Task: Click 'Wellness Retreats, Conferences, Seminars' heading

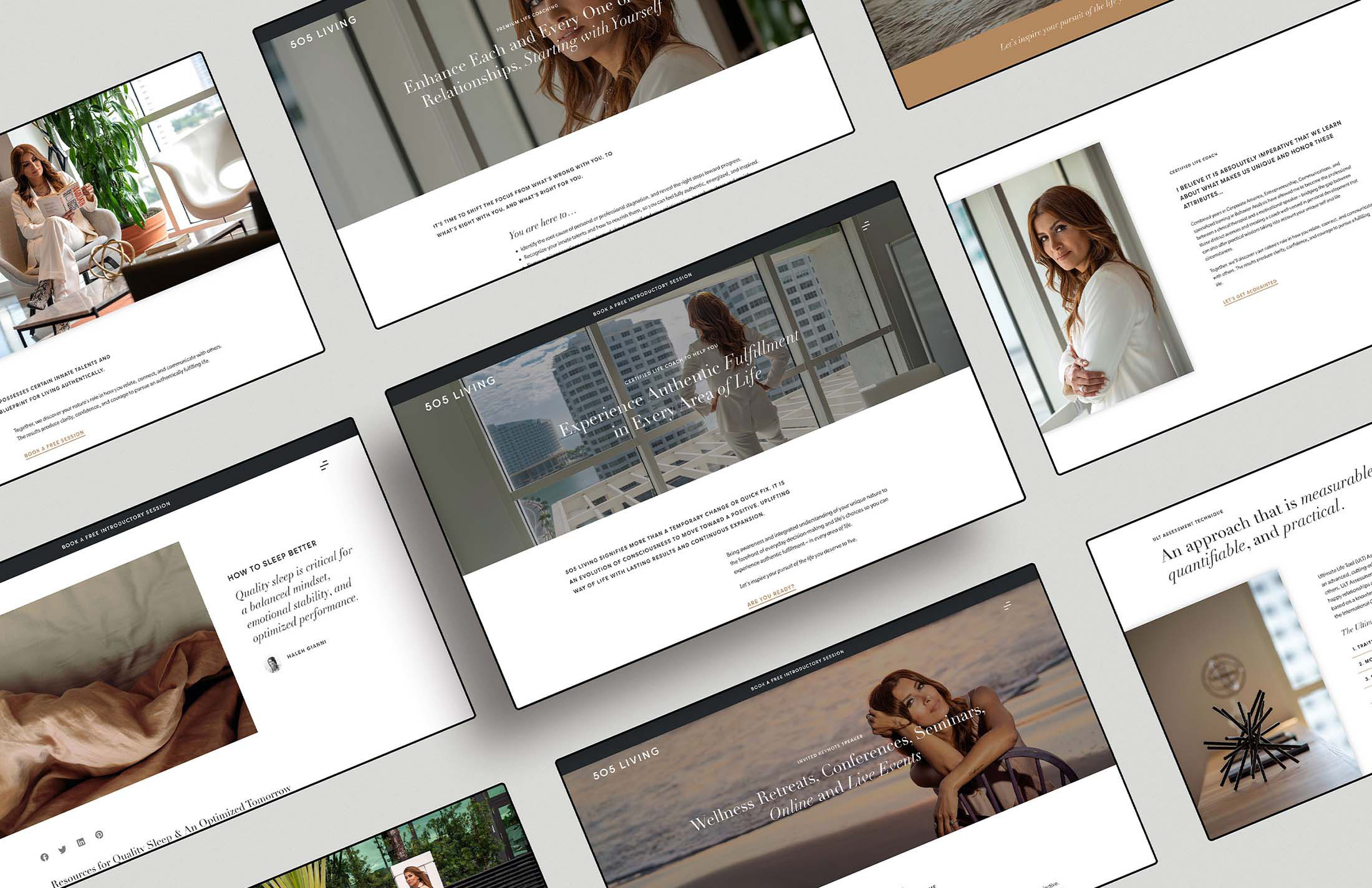Action: pyautogui.click(x=839, y=768)
